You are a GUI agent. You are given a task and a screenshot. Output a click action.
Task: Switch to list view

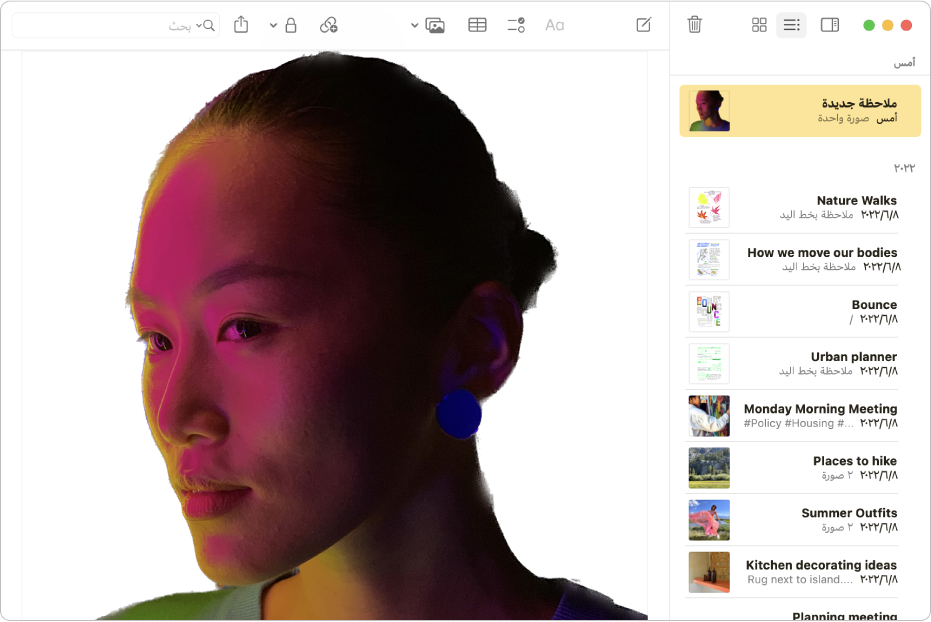[791, 25]
